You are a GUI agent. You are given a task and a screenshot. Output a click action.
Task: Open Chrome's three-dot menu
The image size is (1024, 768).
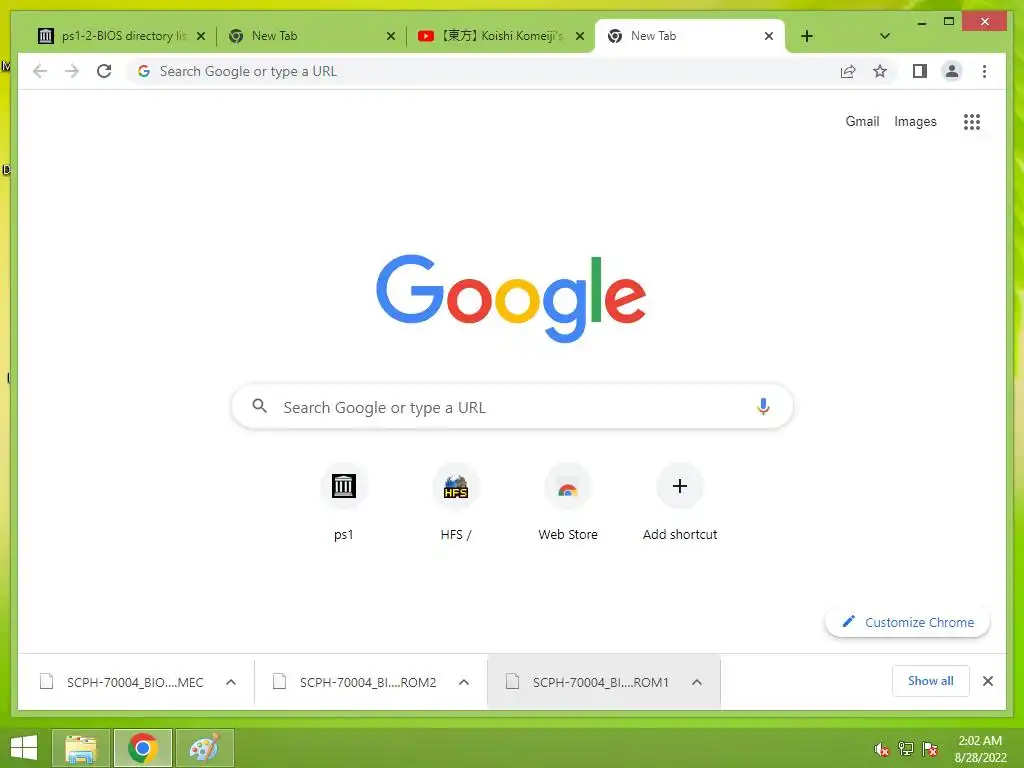tap(984, 71)
